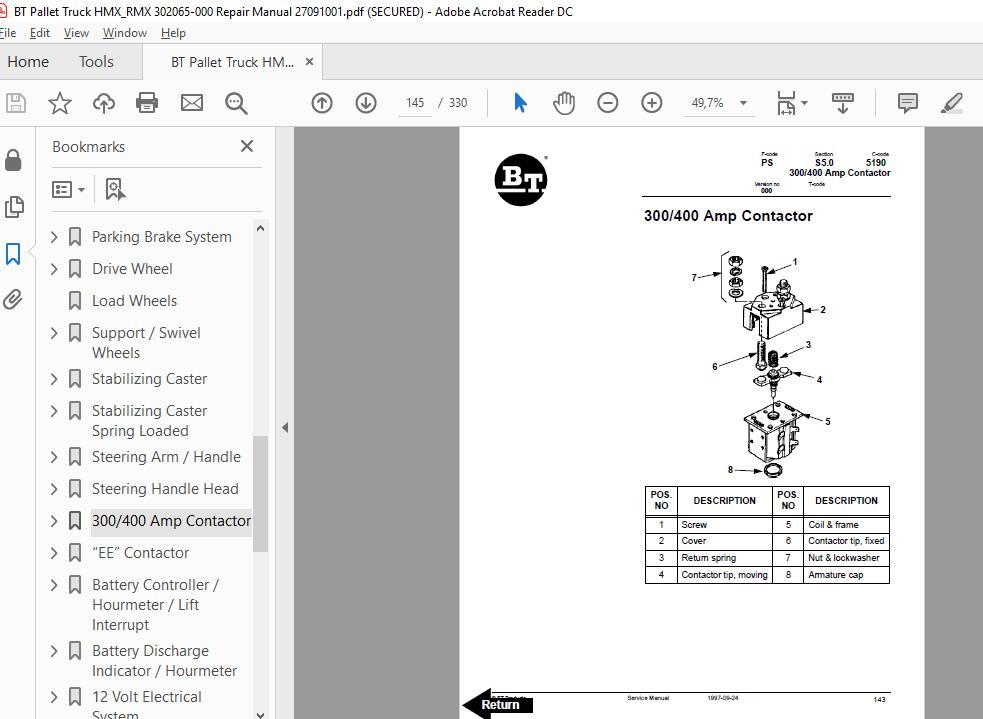Viewport: 983px width, 719px height.
Task: Close the Bookmarks pane
Action: pos(247,146)
